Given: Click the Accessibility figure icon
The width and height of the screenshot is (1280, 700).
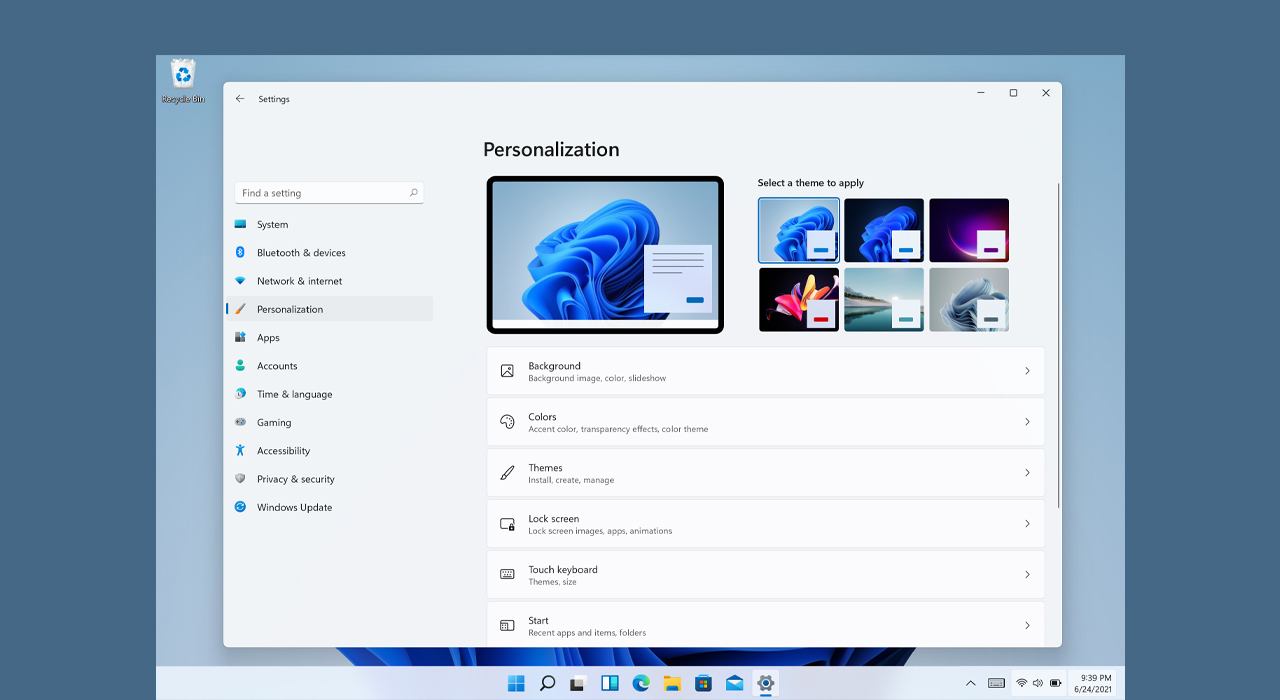Looking at the screenshot, I should click(x=240, y=450).
